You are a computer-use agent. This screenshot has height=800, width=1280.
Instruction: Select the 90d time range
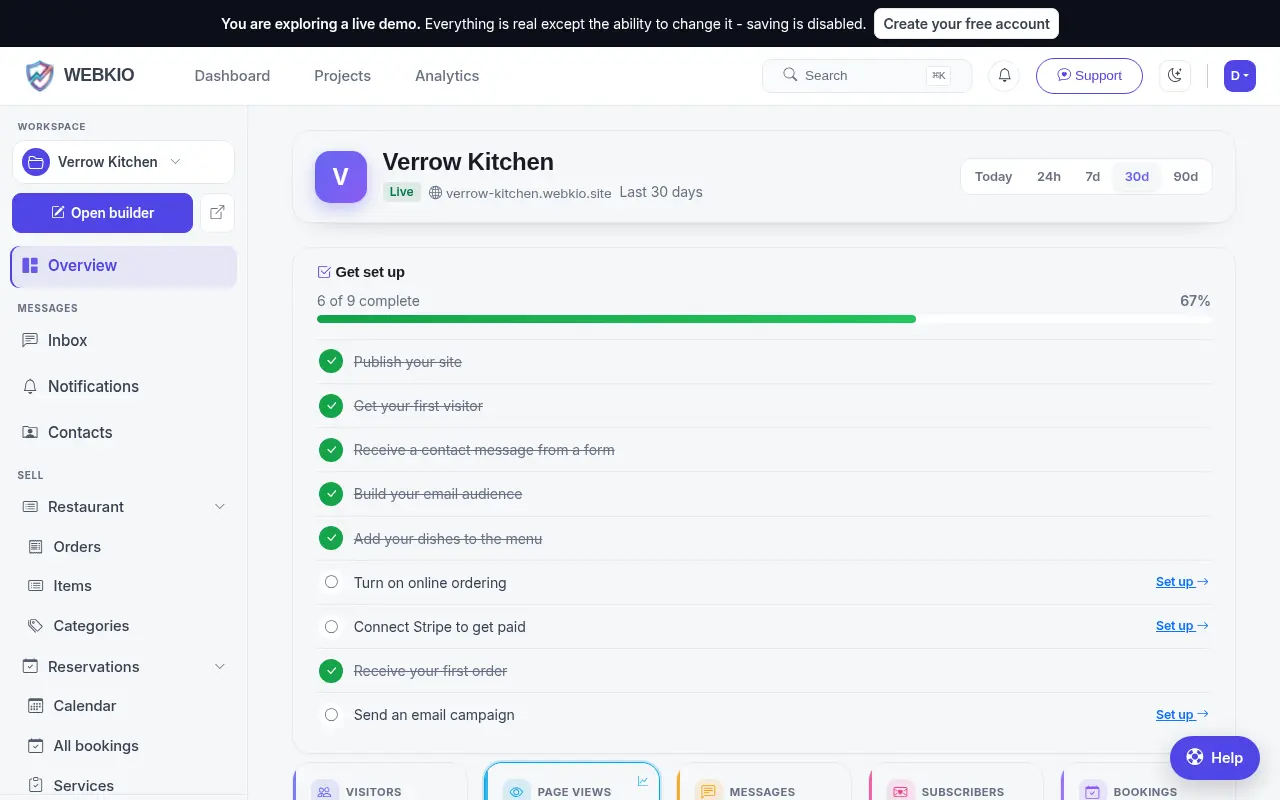click(x=1186, y=177)
